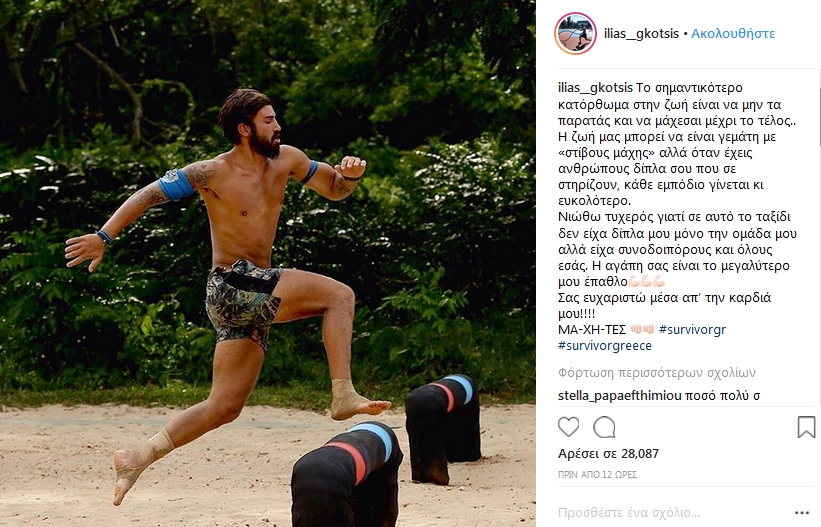The height and width of the screenshot is (527, 821).
Task: Click the main post photo
Action: point(268,264)
